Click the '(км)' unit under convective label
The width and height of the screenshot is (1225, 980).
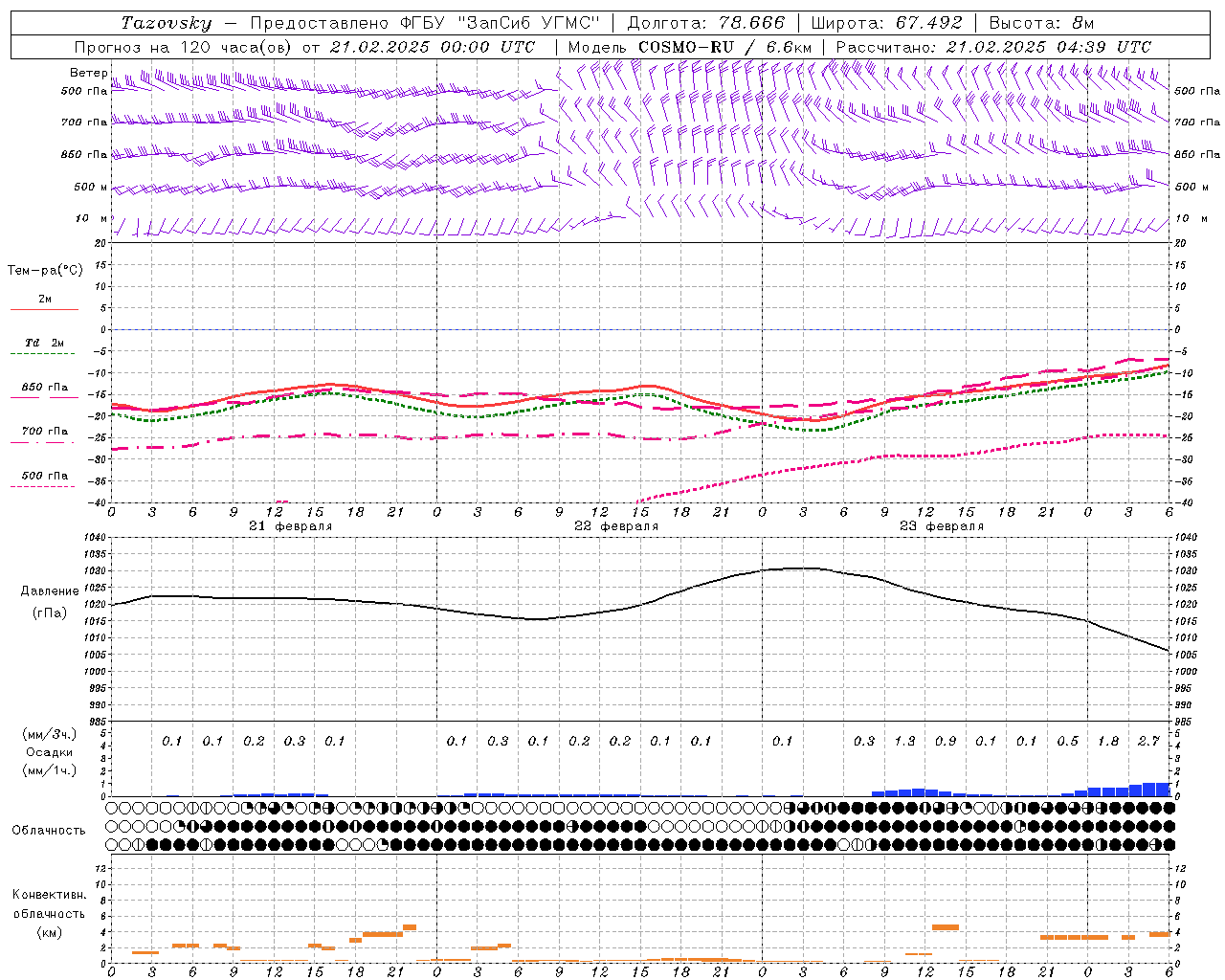(50, 931)
